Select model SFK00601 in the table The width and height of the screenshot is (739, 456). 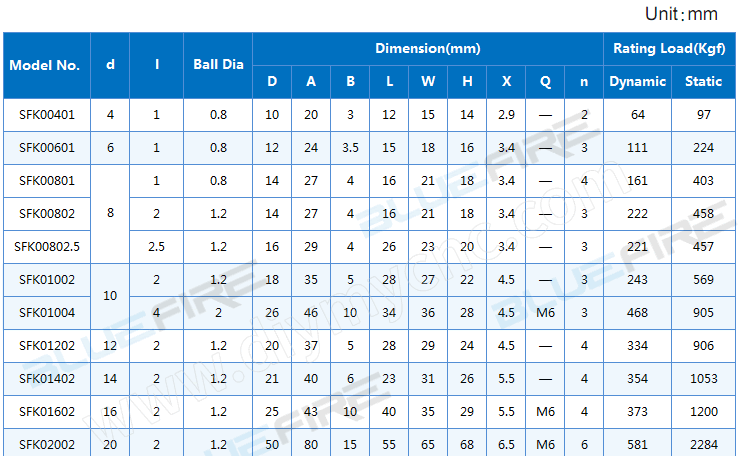(x=46, y=148)
